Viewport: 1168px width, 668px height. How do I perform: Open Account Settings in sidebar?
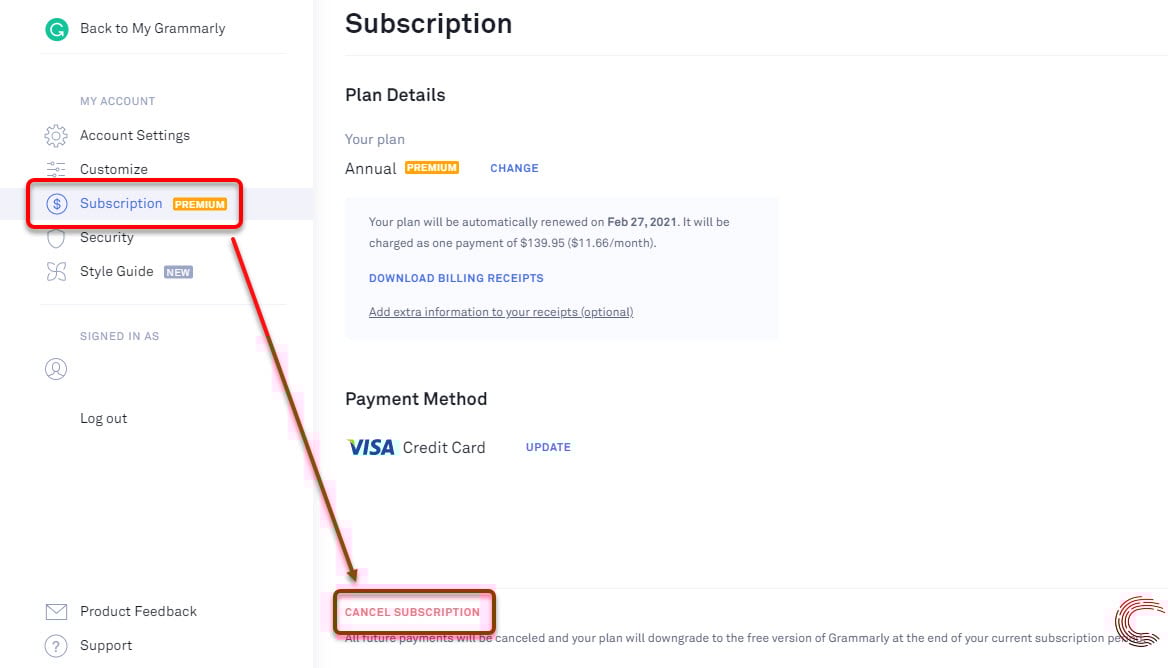pyautogui.click(x=134, y=136)
